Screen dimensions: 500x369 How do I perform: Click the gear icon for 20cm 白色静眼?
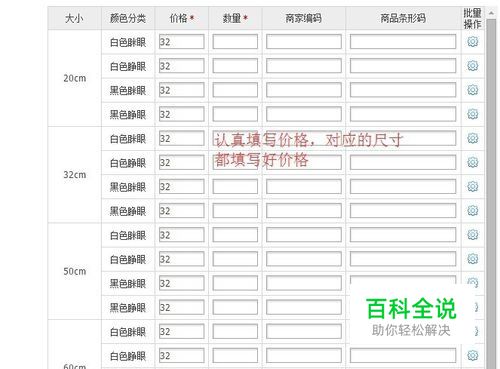click(472, 66)
